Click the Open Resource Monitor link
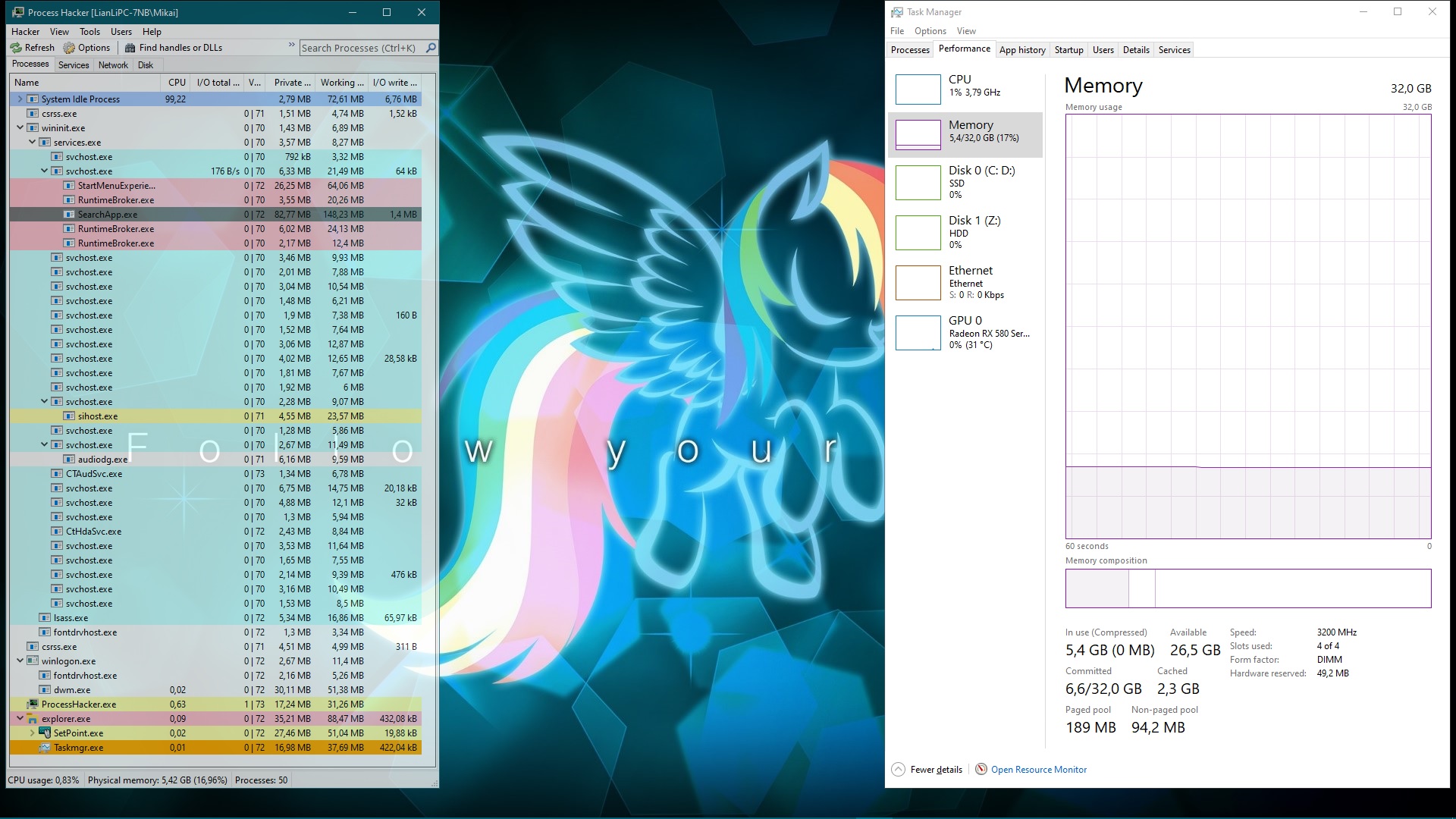Viewport: 1456px width, 819px height. (1038, 770)
